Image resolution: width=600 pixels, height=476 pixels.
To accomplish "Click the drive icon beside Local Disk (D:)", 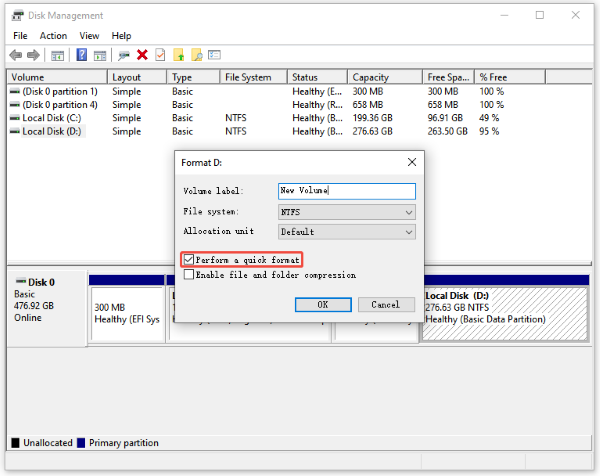I will (15, 132).
